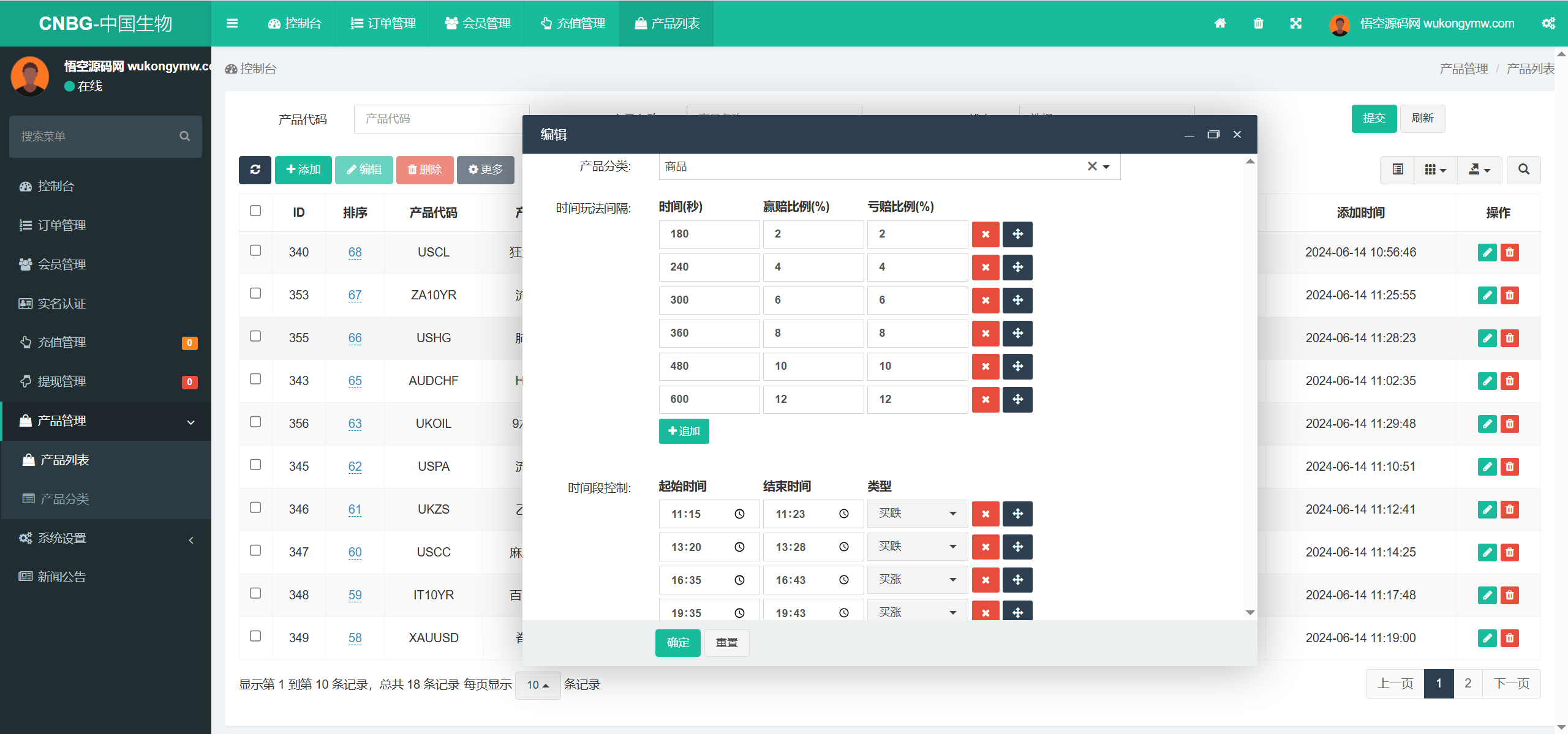Click the 追加 button to add a time row
1568x734 pixels.
pos(683,430)
